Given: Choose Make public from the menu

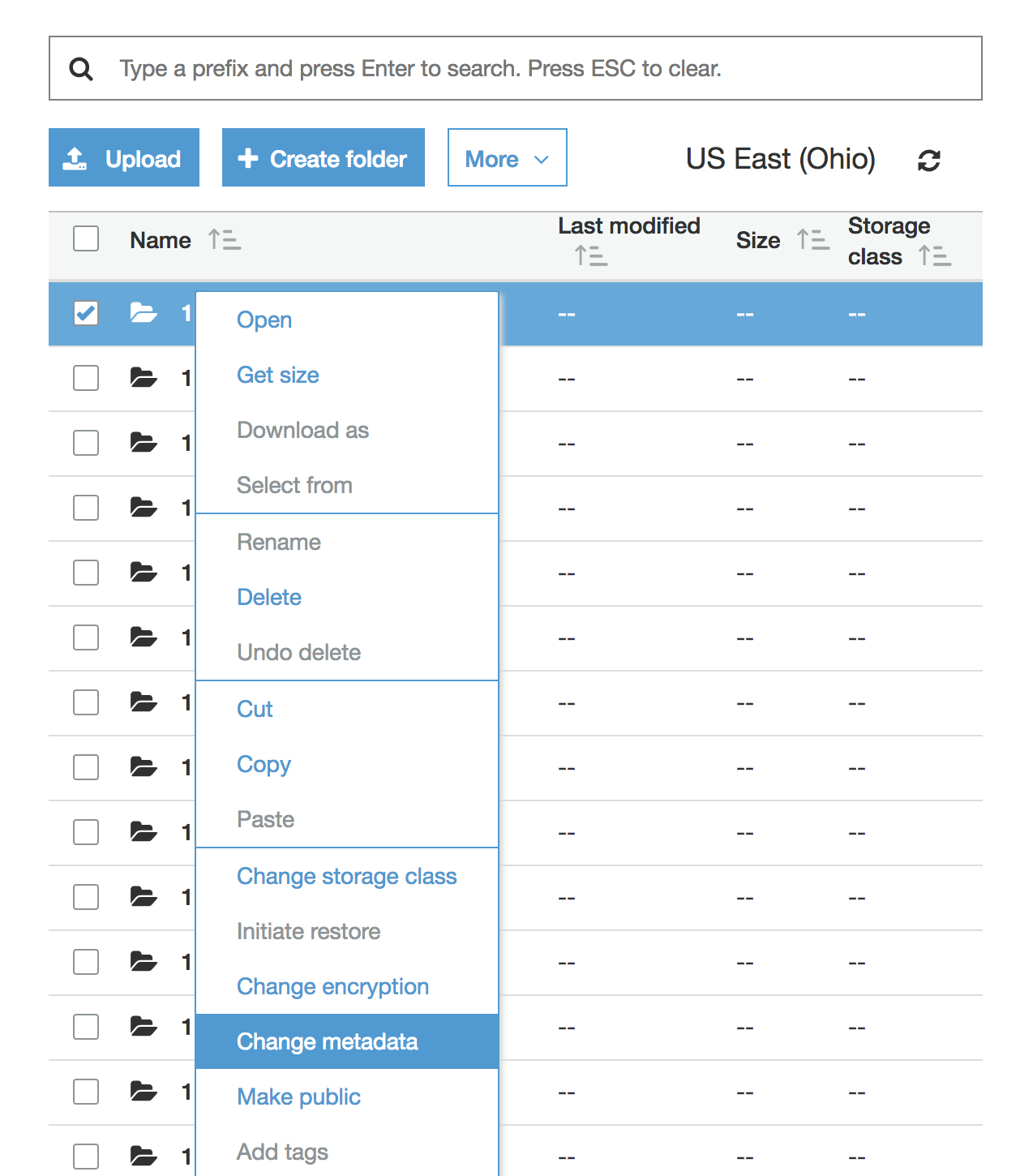Looking at the screenshot, I should (x=298, y=1097).
